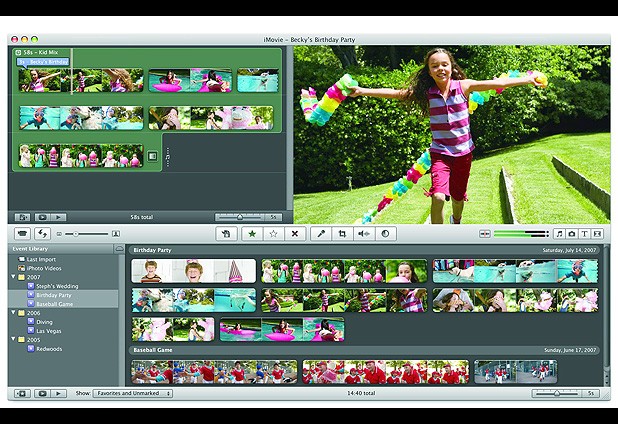Viewport: 618px width, 424px height.
Task: Click the Baseball Game event header
Action: coord(364,350)
